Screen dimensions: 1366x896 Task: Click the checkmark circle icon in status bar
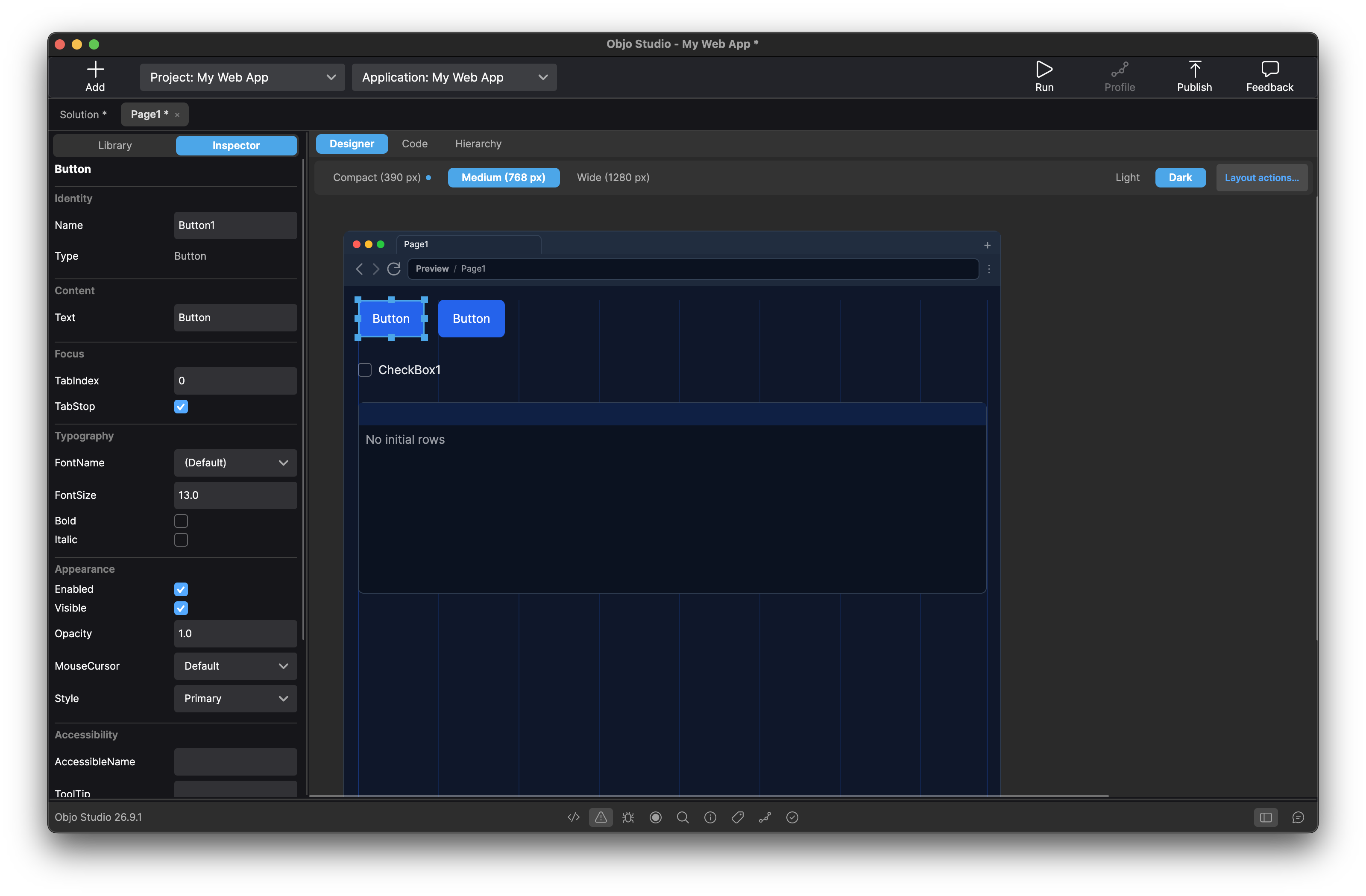click(x=792, y=817)
